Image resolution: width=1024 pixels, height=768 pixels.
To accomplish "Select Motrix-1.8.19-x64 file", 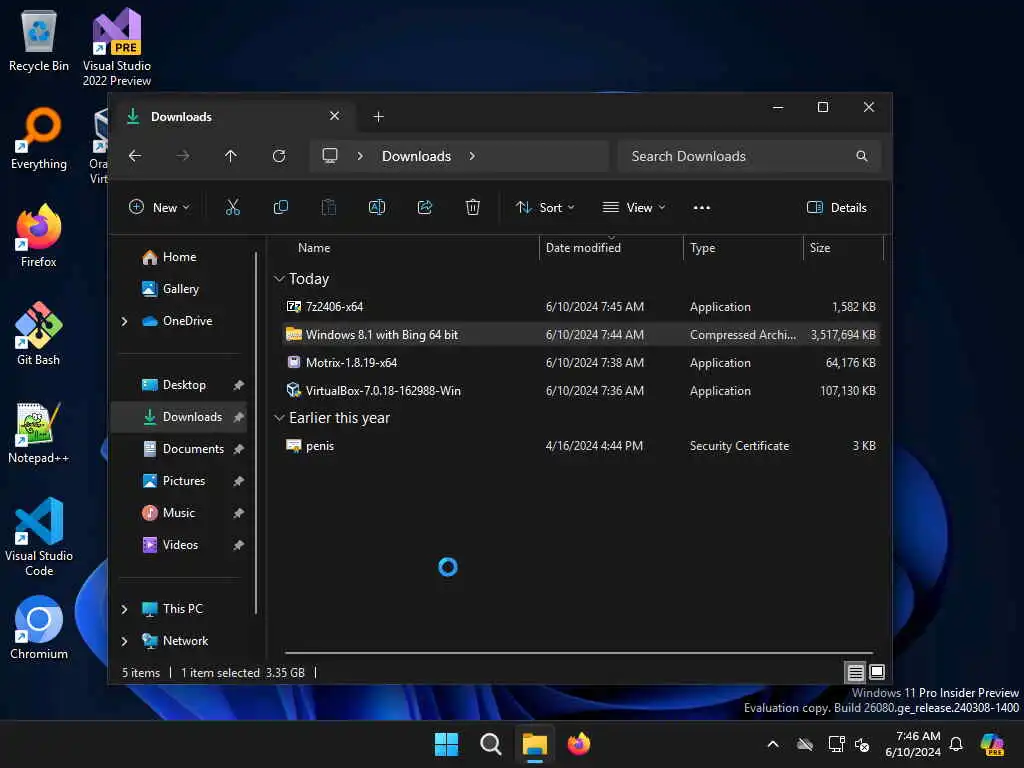I will click(581, 362).
